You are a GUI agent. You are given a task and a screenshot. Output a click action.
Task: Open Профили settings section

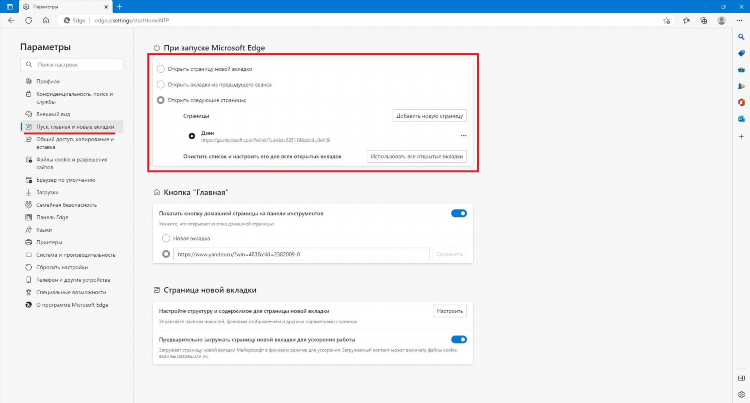(x=72, y=81)
